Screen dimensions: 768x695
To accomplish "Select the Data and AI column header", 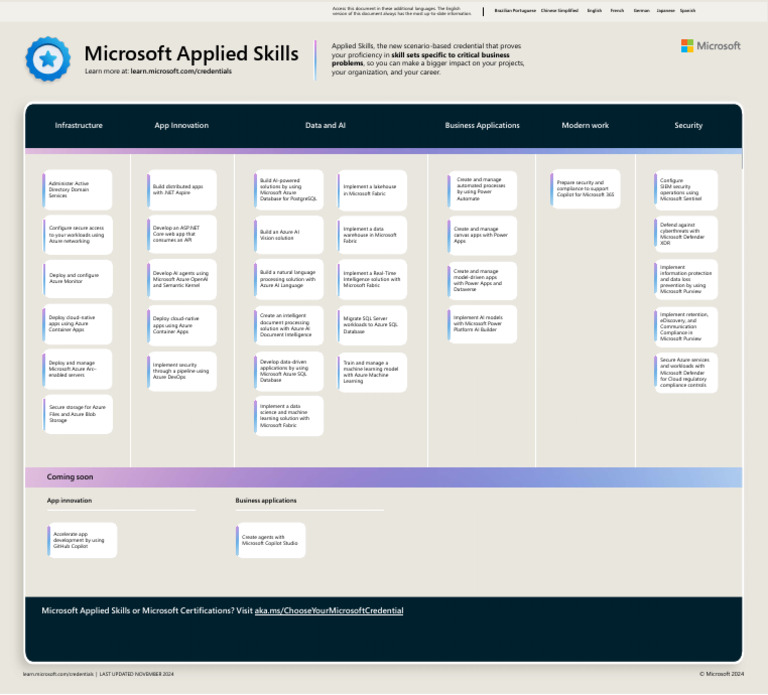I will point(325,126).
